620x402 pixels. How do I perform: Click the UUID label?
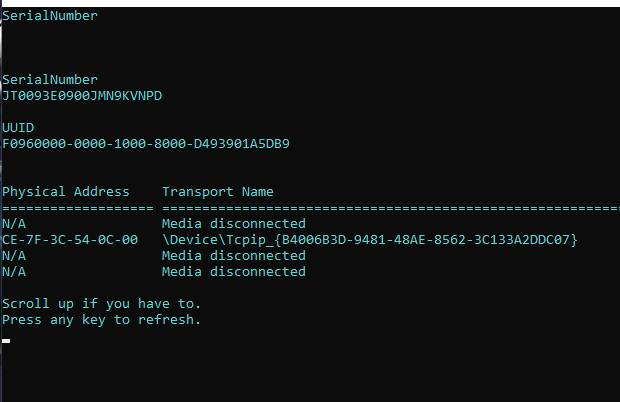tap(18, 128)
